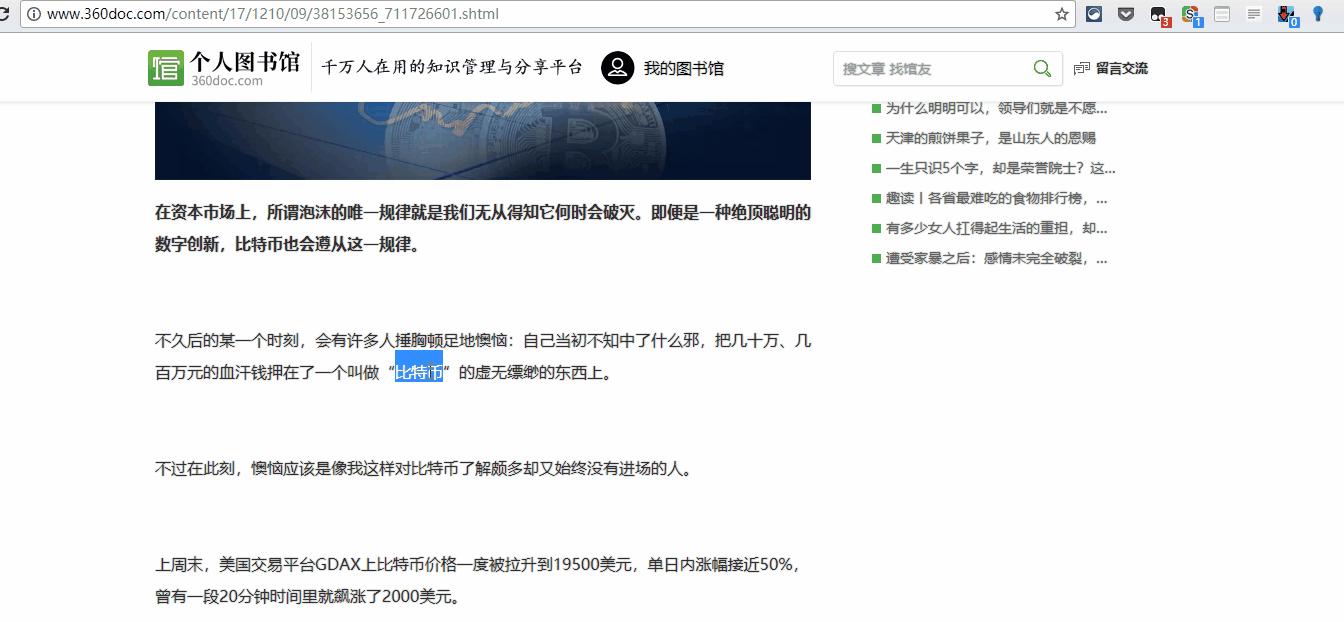Click paragraph starting 上周末，美国交易平台GDAX
This screenshot has height=622, width=1344.
pos(479,580)
